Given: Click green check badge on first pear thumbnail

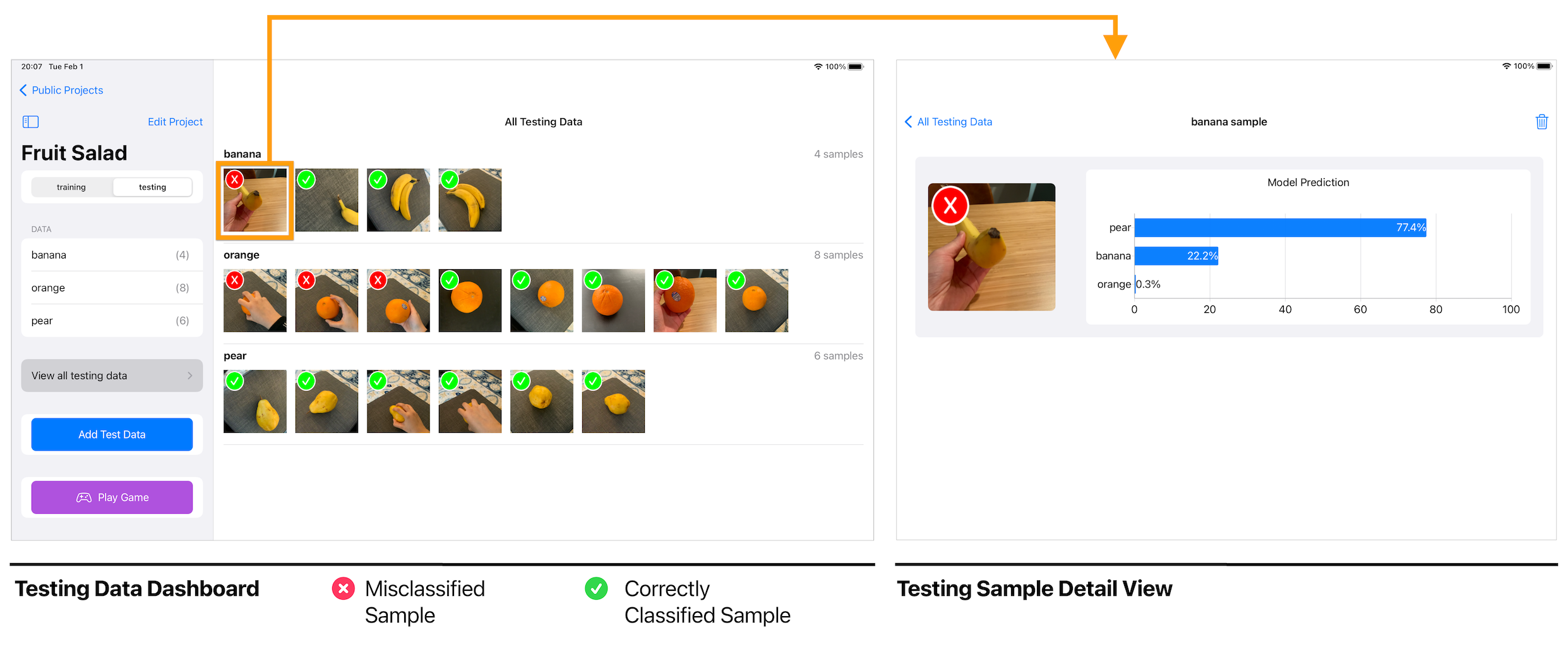Looking at the screenshot, I should pyautogui.click(x=235, y=381).
